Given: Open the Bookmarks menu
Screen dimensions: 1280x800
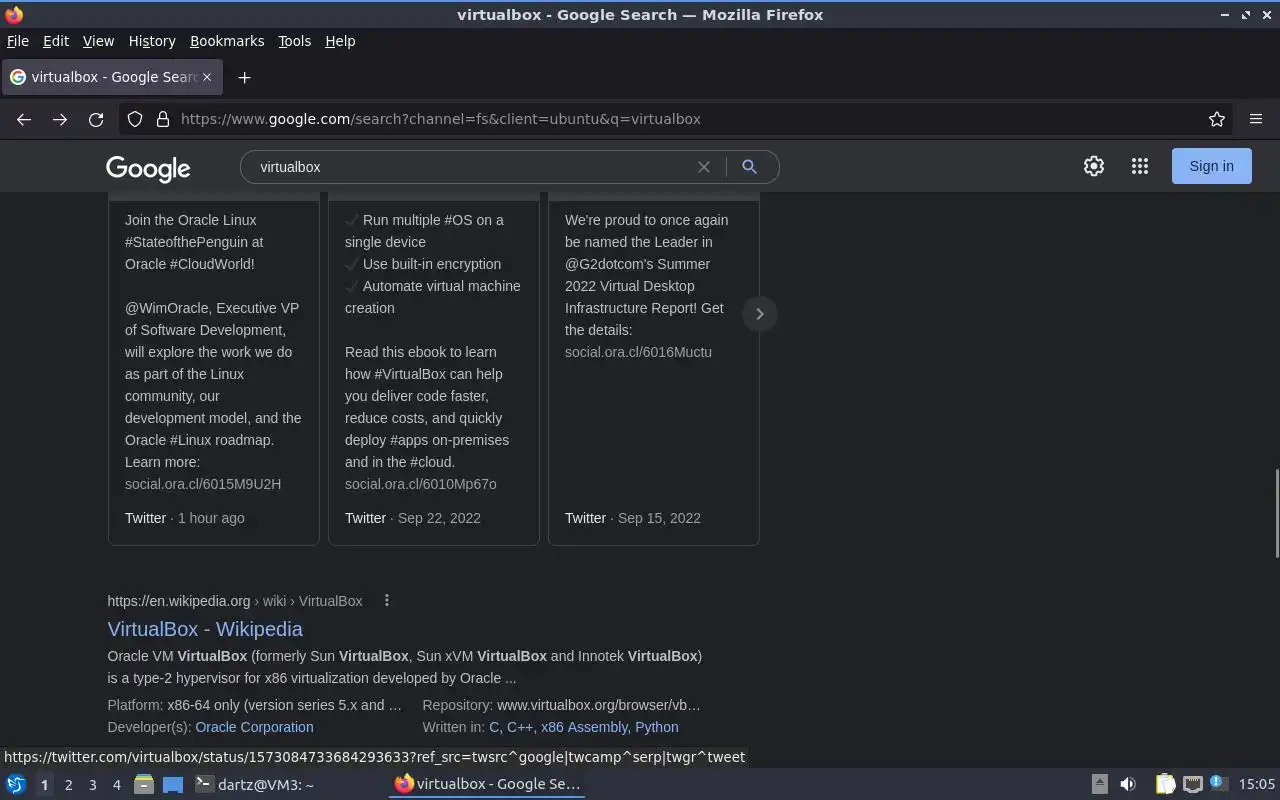Looking at the screenshot, I should (x=227, y=41).
